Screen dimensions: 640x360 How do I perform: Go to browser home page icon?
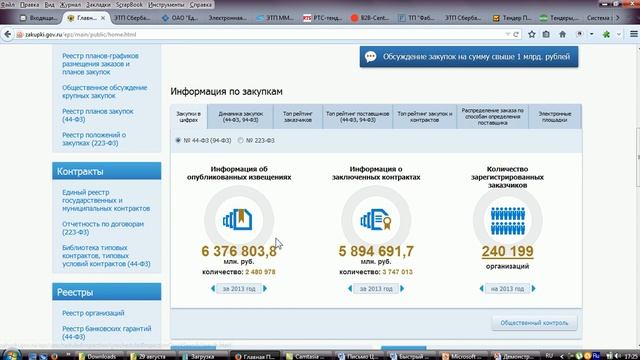click(562, 35)
